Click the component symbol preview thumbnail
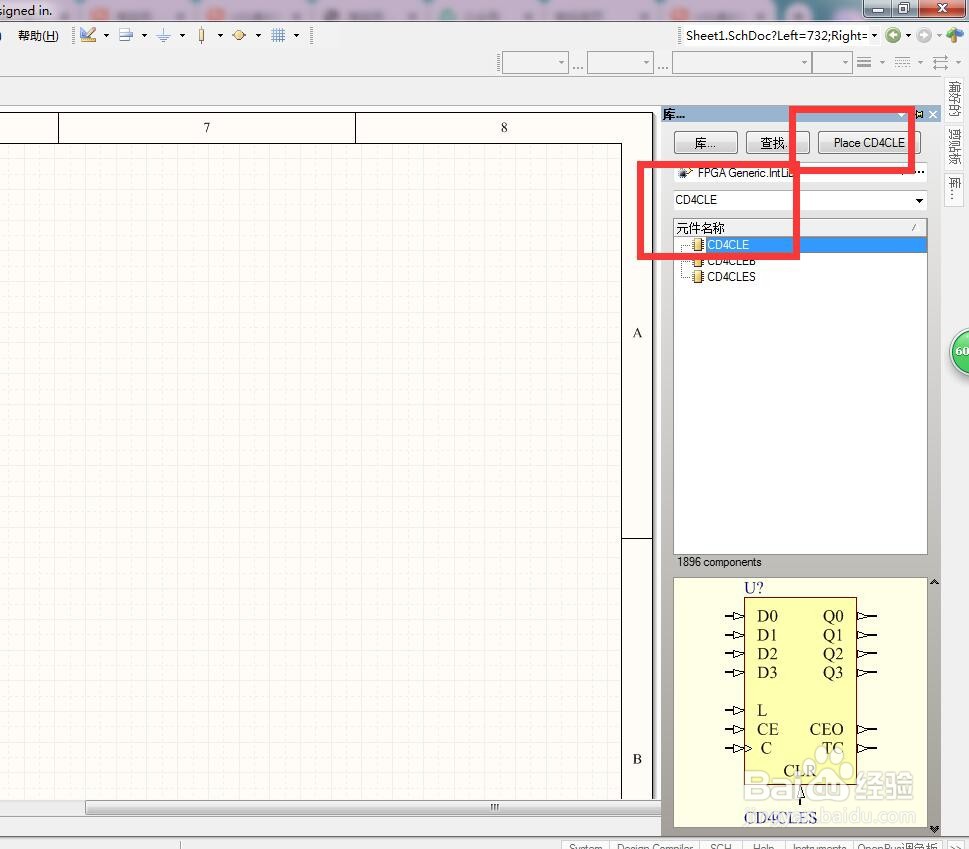 800,702
